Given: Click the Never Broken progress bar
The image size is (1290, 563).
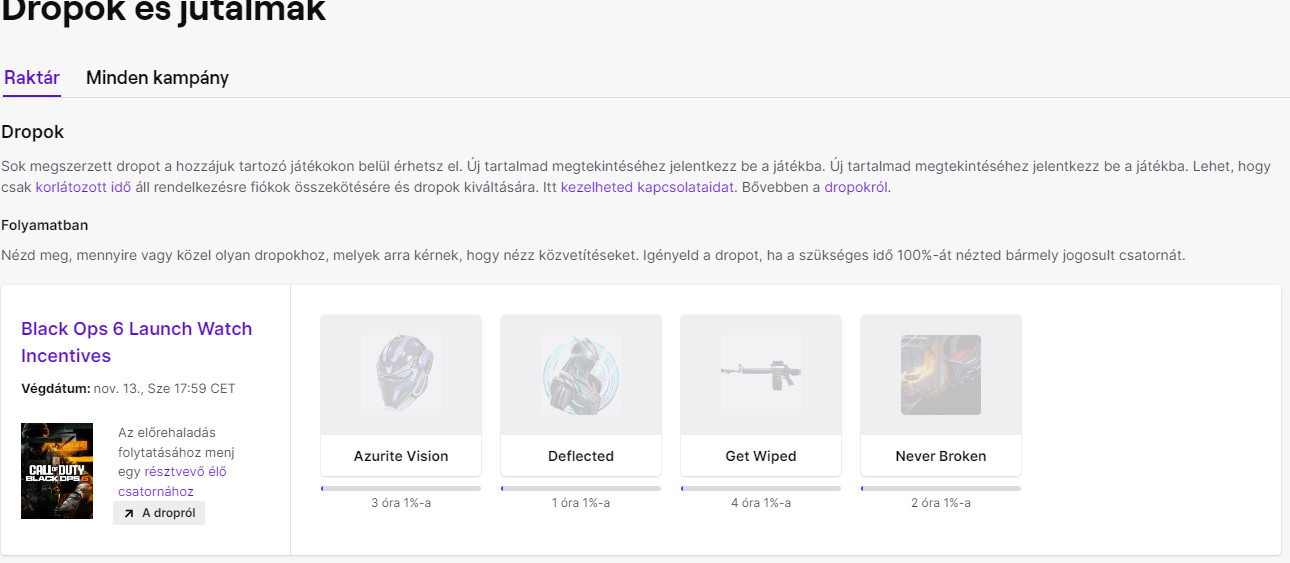Looking at the screenshot, I should (941, 488).
